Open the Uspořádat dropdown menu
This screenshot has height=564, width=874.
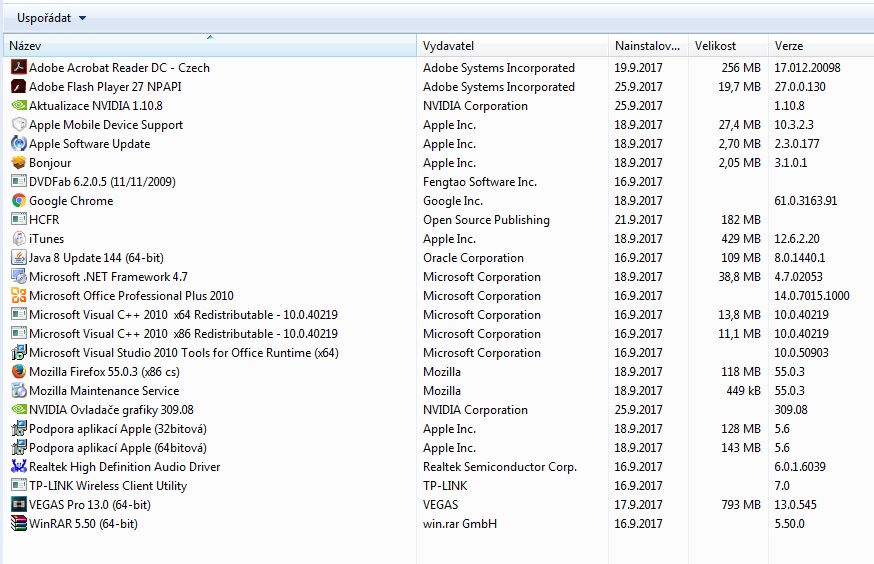(x=51, y=18)
